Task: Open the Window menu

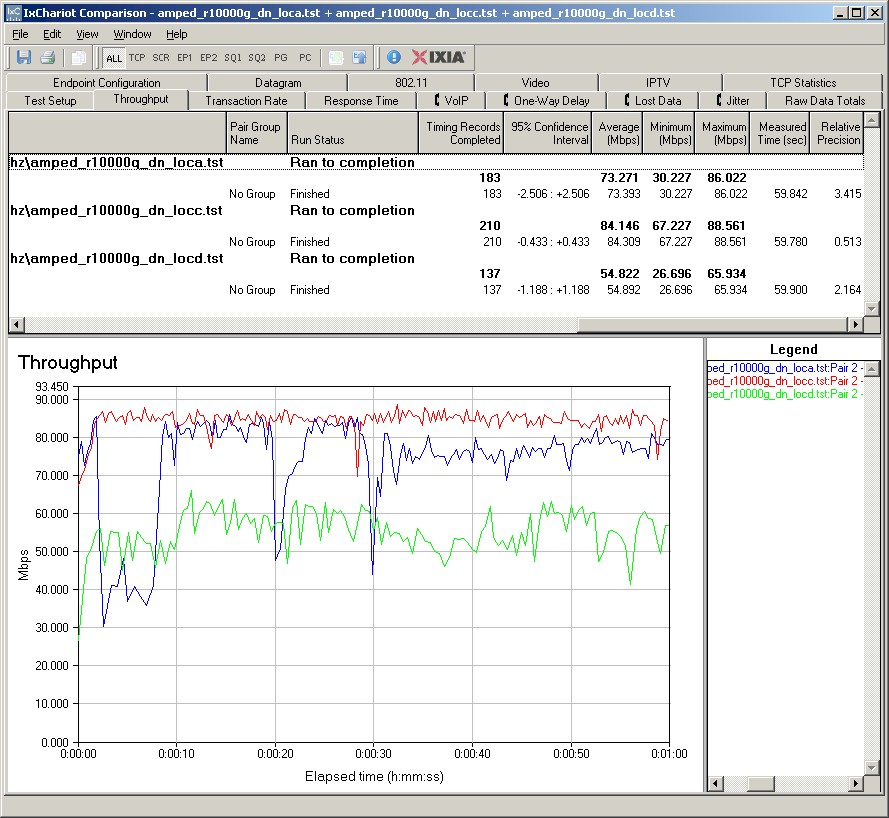Action: pyautogui.click(x=132, y=34)
